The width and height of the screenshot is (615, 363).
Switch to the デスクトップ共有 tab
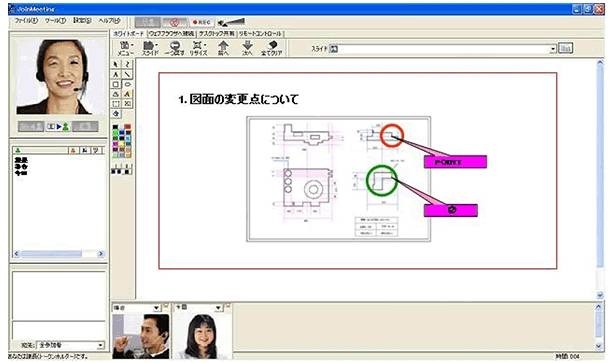click(217, 34)
